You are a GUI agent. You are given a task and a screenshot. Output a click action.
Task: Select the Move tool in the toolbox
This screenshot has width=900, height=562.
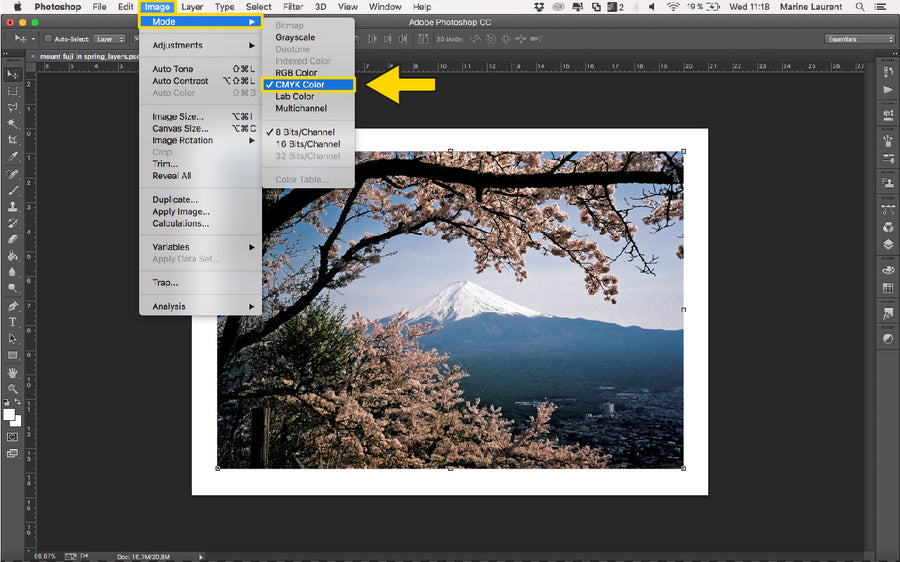(x=12, y=75)
